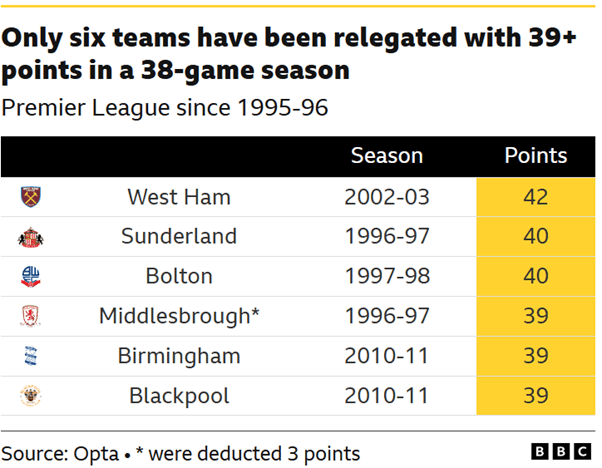The width and height of the screenshot is (602, 468).
Task: Click the Premier League since 1995-96 subtitle
Action: 166,107
